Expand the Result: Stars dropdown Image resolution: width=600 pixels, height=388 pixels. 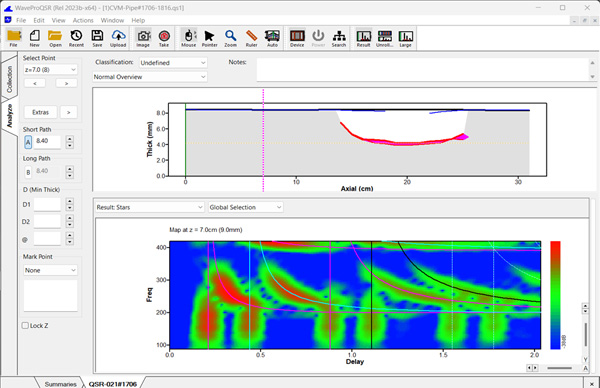click(149, 207)
